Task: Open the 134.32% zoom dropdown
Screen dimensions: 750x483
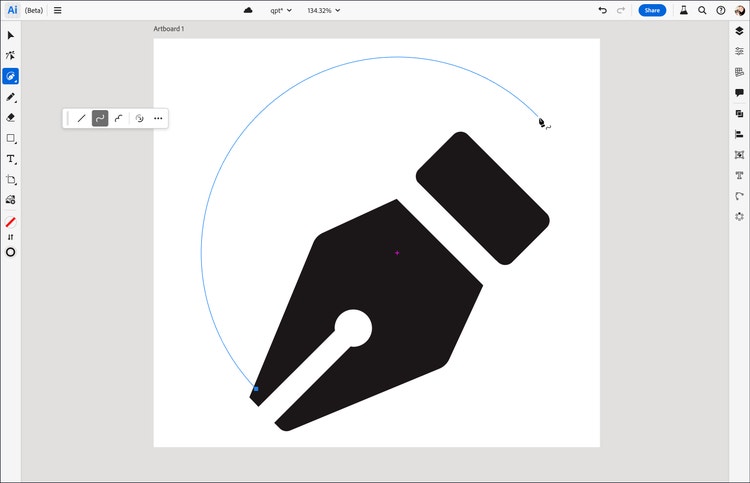Action: tap(323, 10)
